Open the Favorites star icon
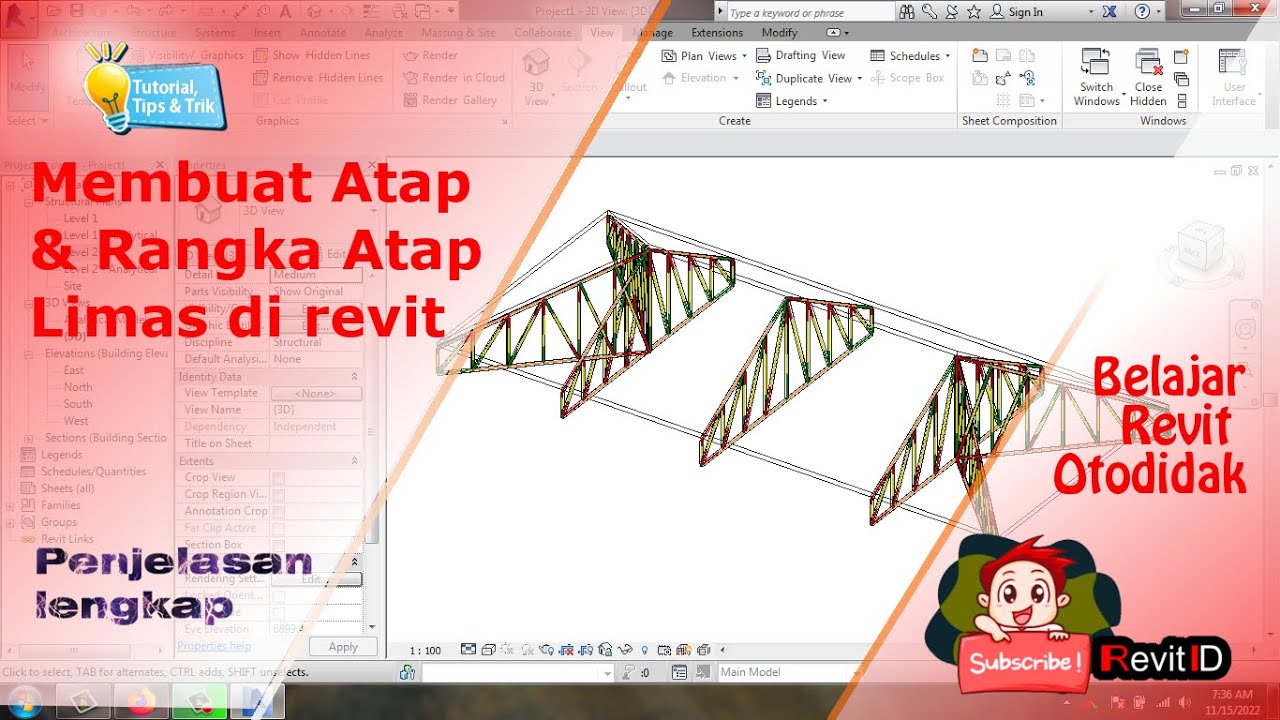1280x720 pixels. [x=973, y=12]
